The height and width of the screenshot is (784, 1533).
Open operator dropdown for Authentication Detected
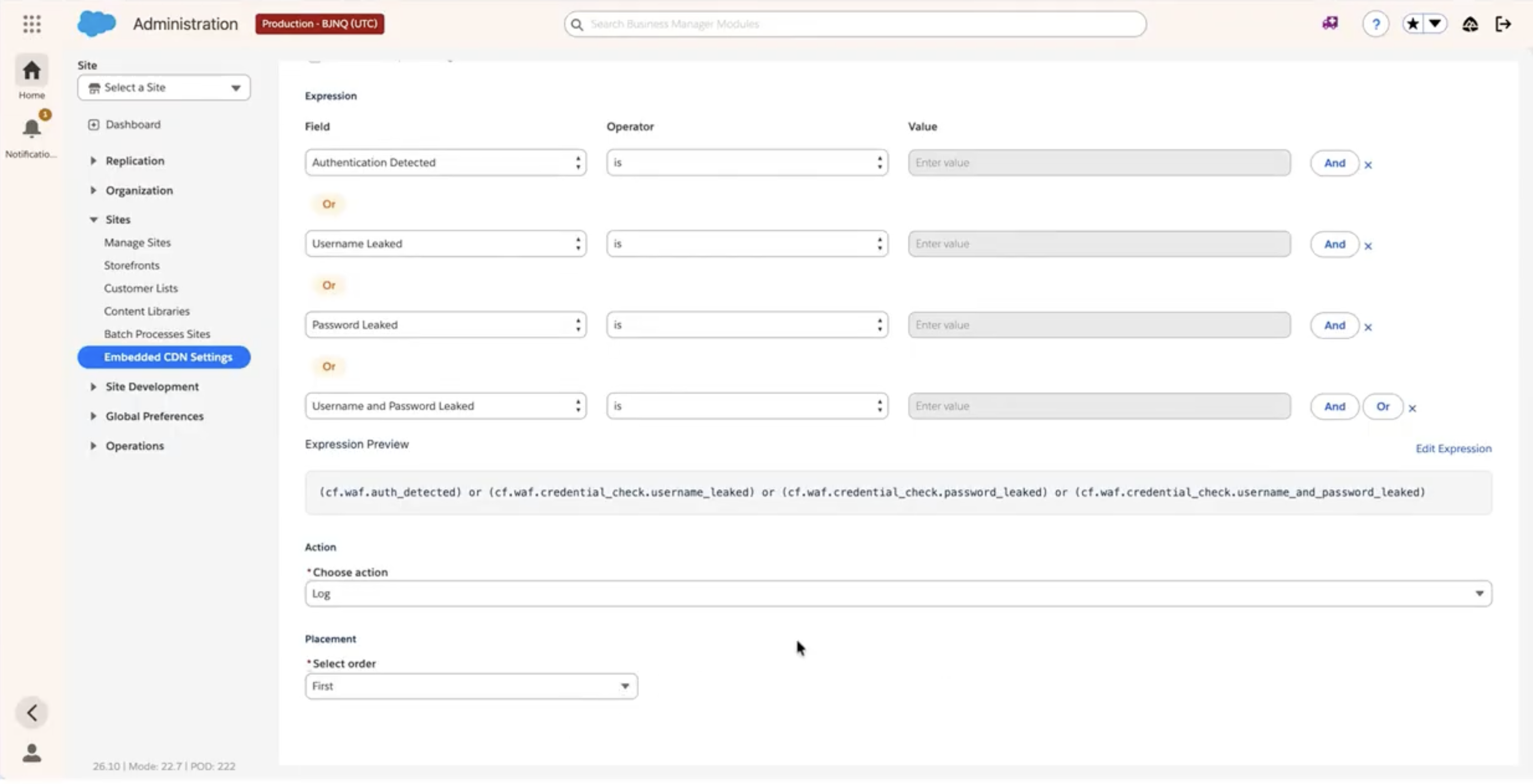coord(747,163)
